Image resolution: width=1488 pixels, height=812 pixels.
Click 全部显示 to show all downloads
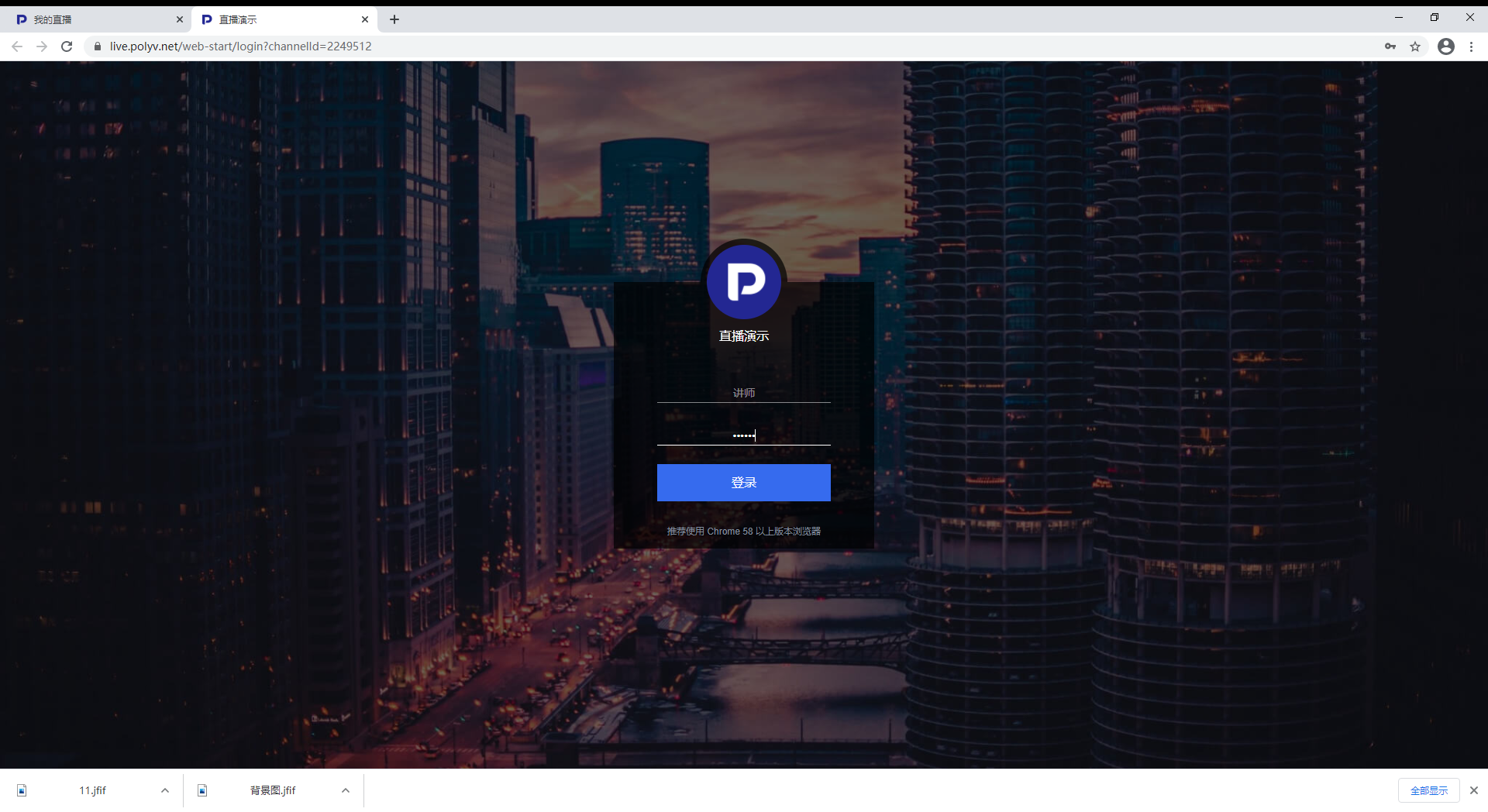[x=1428, y=790]
